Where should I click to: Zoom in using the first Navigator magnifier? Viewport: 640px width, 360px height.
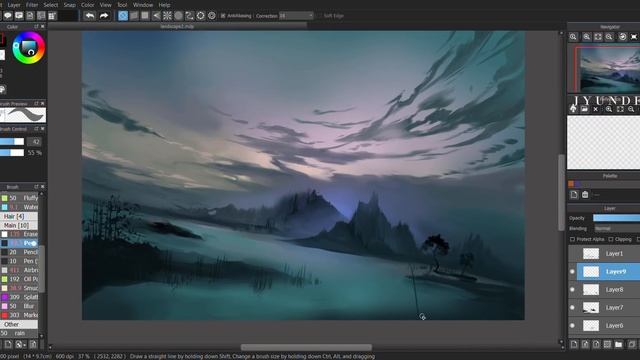tap(573, 37)
